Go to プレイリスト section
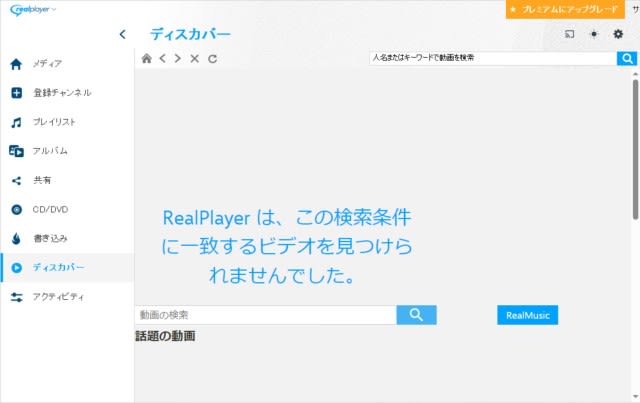 (x=54, y=122)
